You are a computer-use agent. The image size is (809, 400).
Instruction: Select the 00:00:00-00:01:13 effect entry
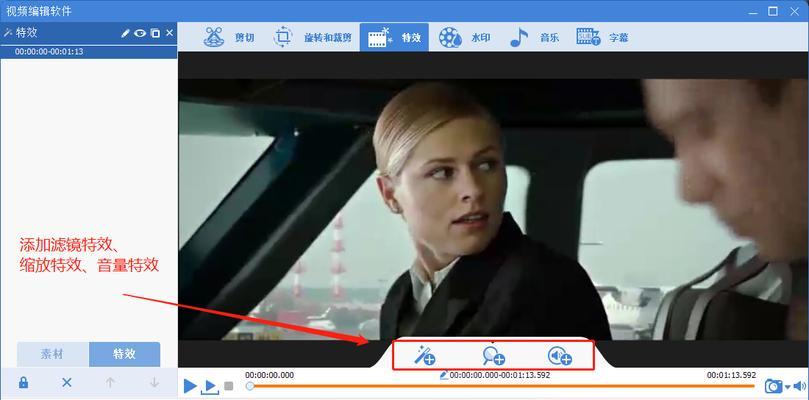[x=89, y=52]
